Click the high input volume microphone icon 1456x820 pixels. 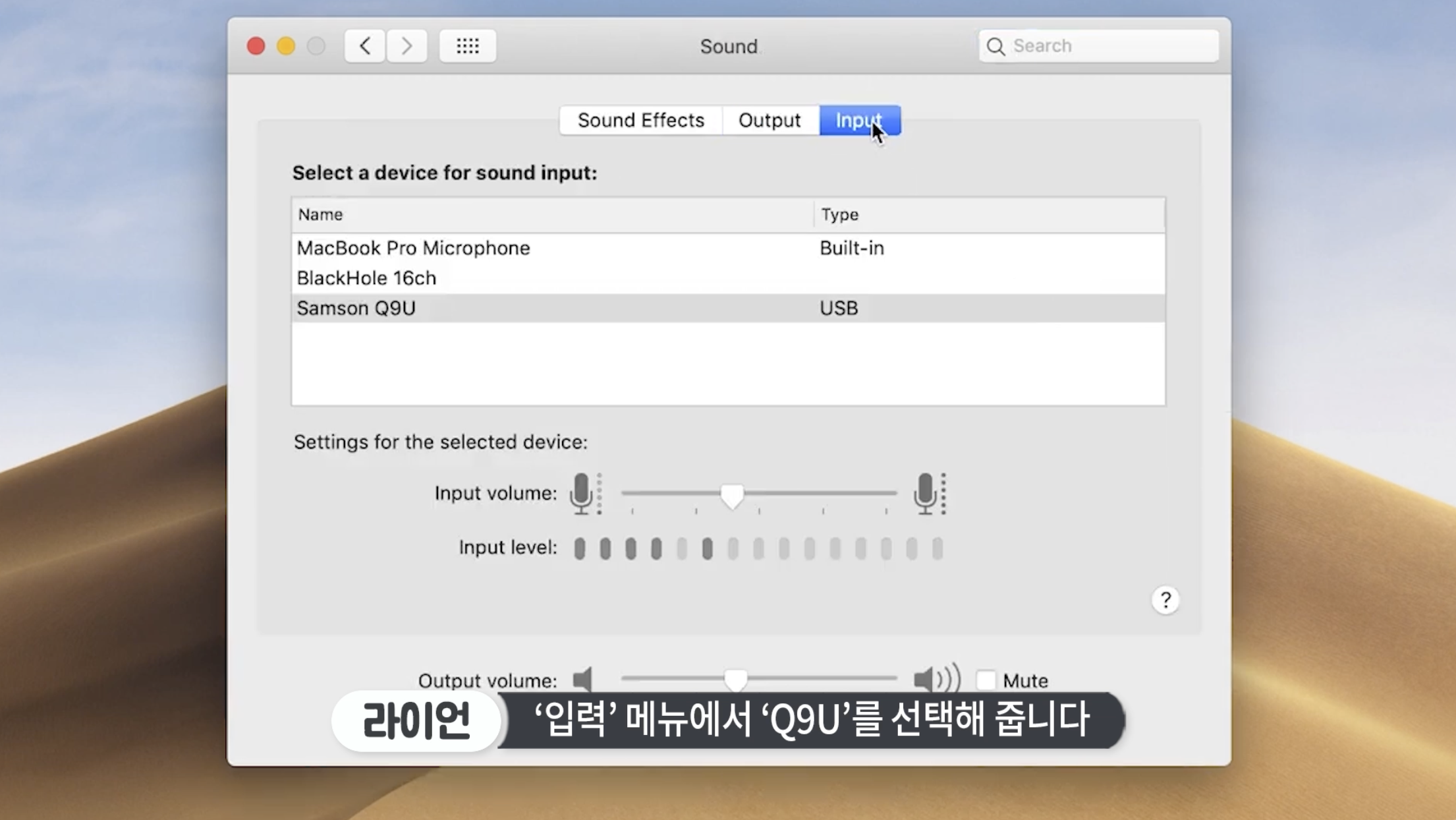tap(926, 493)
